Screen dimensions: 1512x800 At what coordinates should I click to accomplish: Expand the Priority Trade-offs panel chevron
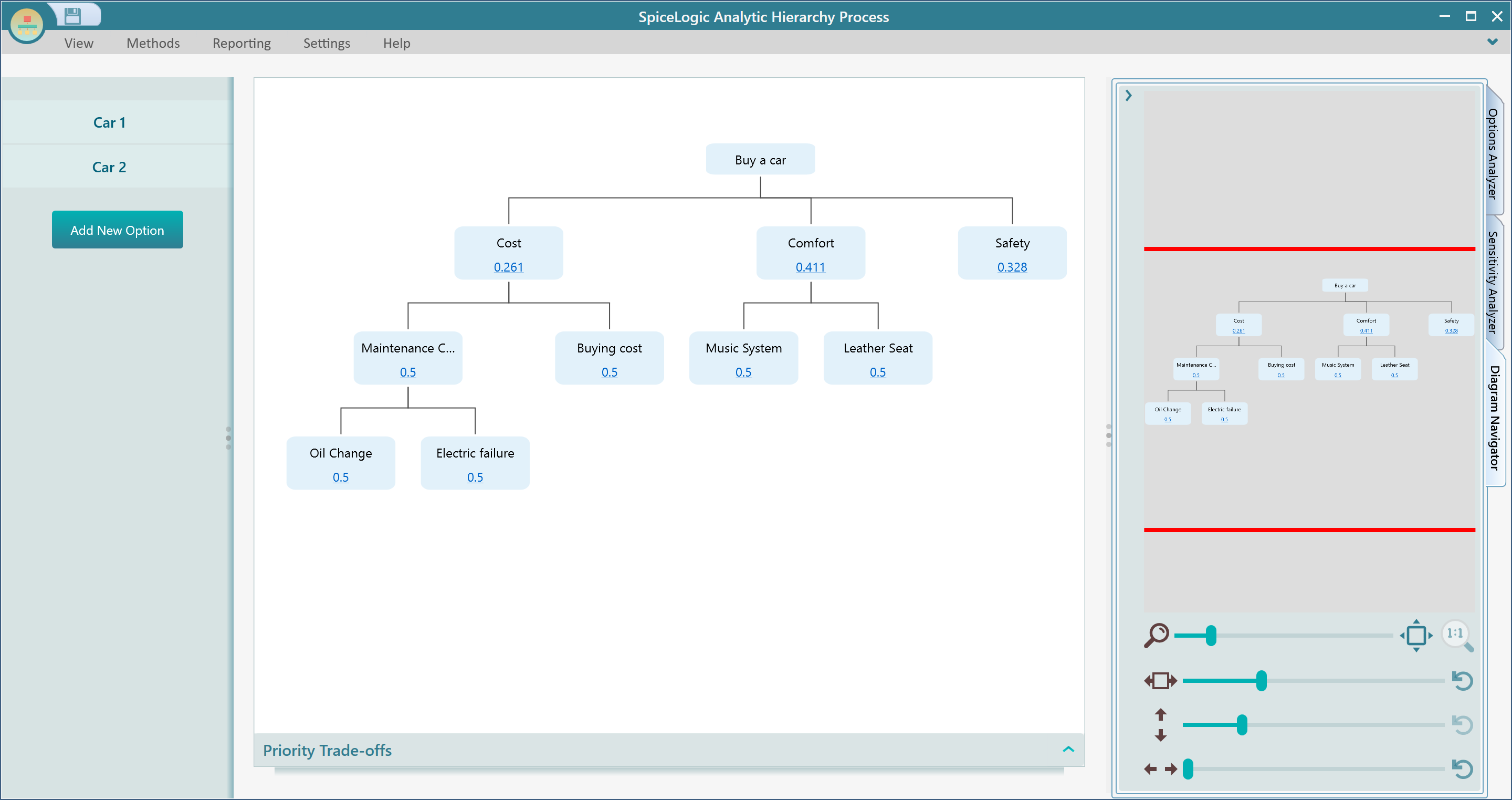(1068, 749)
